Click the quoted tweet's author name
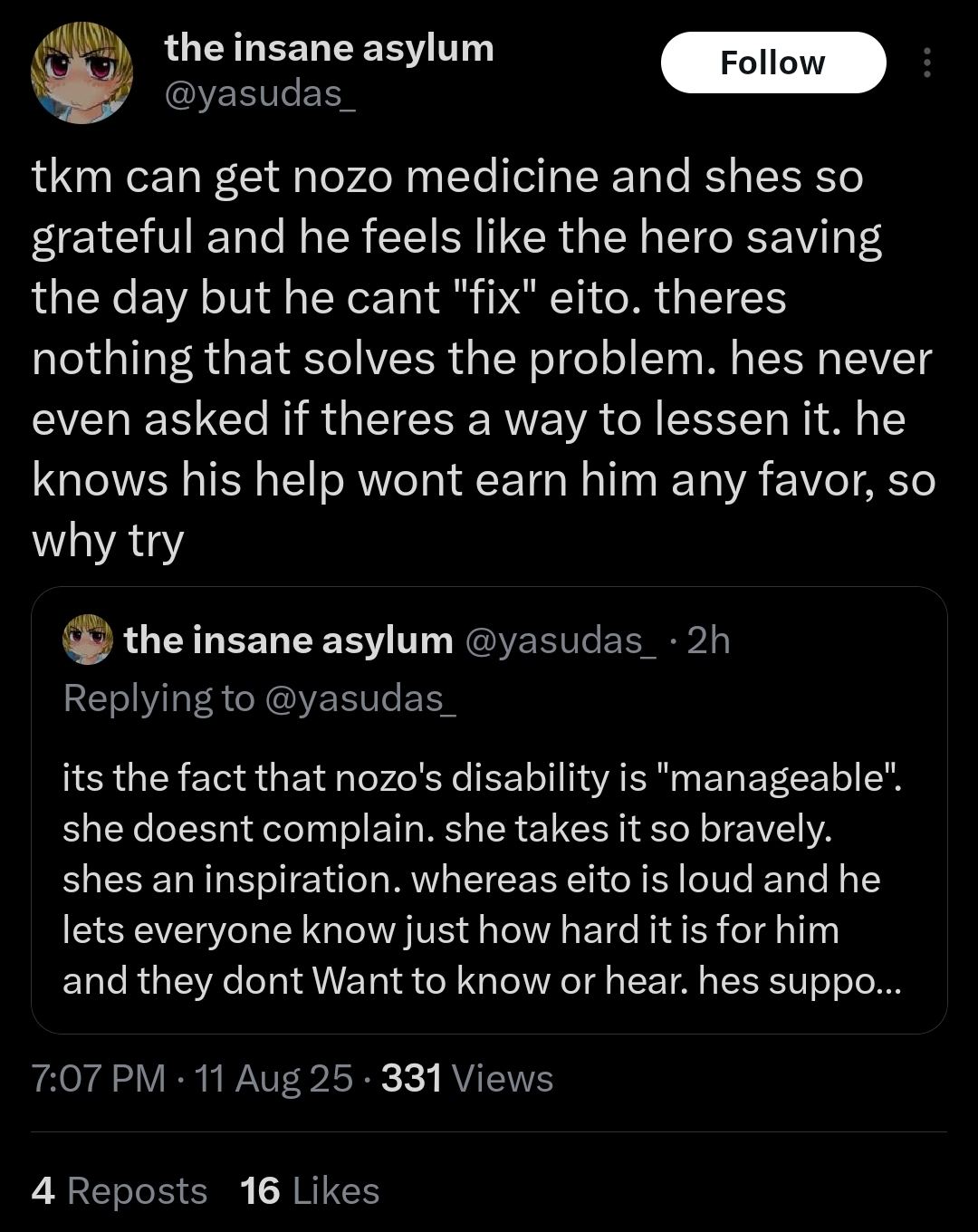The width and height of the screenshot is (978, 1232). pyautogui.click(x=288, y=640)
